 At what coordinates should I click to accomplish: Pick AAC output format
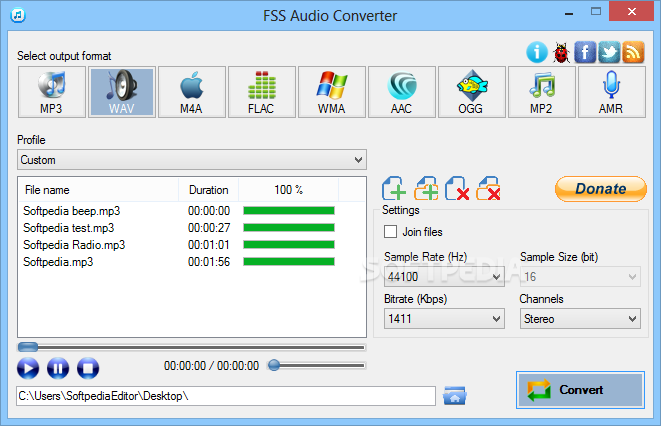(x=402, y=92)
